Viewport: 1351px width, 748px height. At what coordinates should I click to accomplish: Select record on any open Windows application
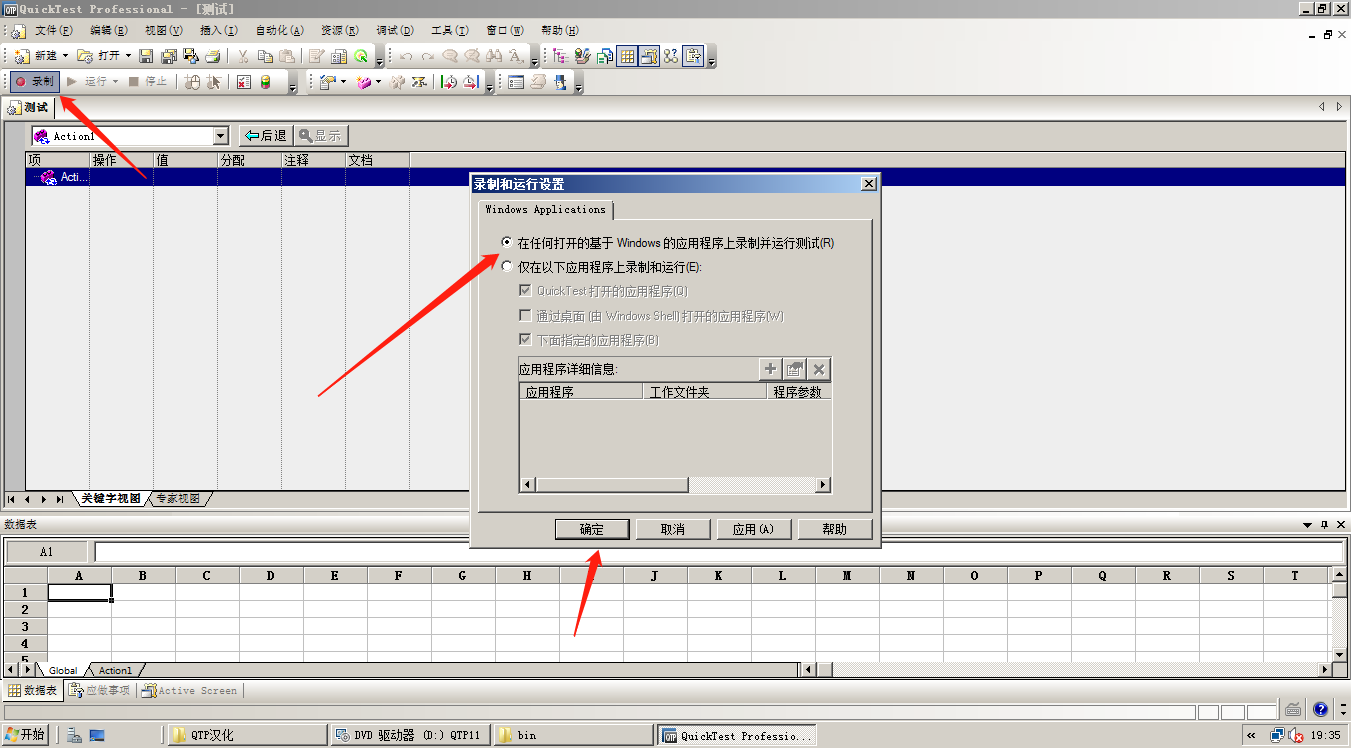point(507,242)
